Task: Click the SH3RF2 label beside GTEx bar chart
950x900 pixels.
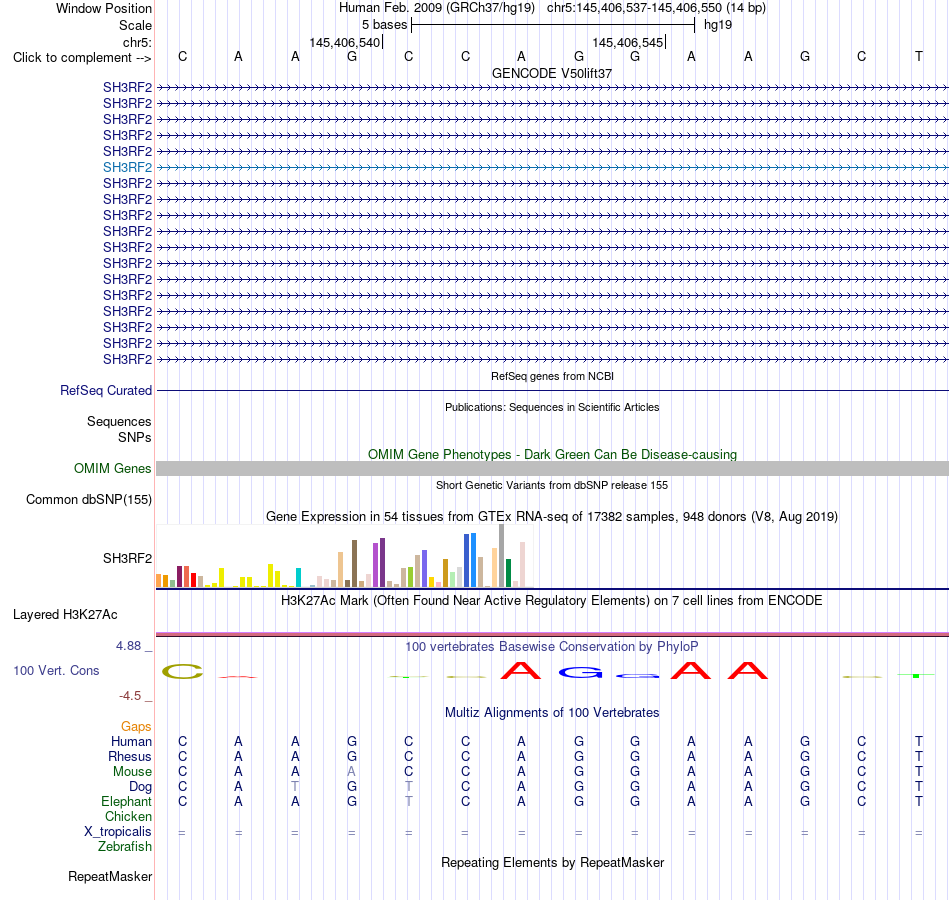Action: coord(127,558)
